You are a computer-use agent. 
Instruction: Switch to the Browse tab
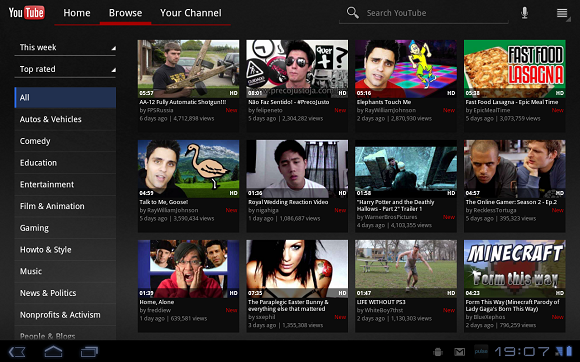(125, 13)
